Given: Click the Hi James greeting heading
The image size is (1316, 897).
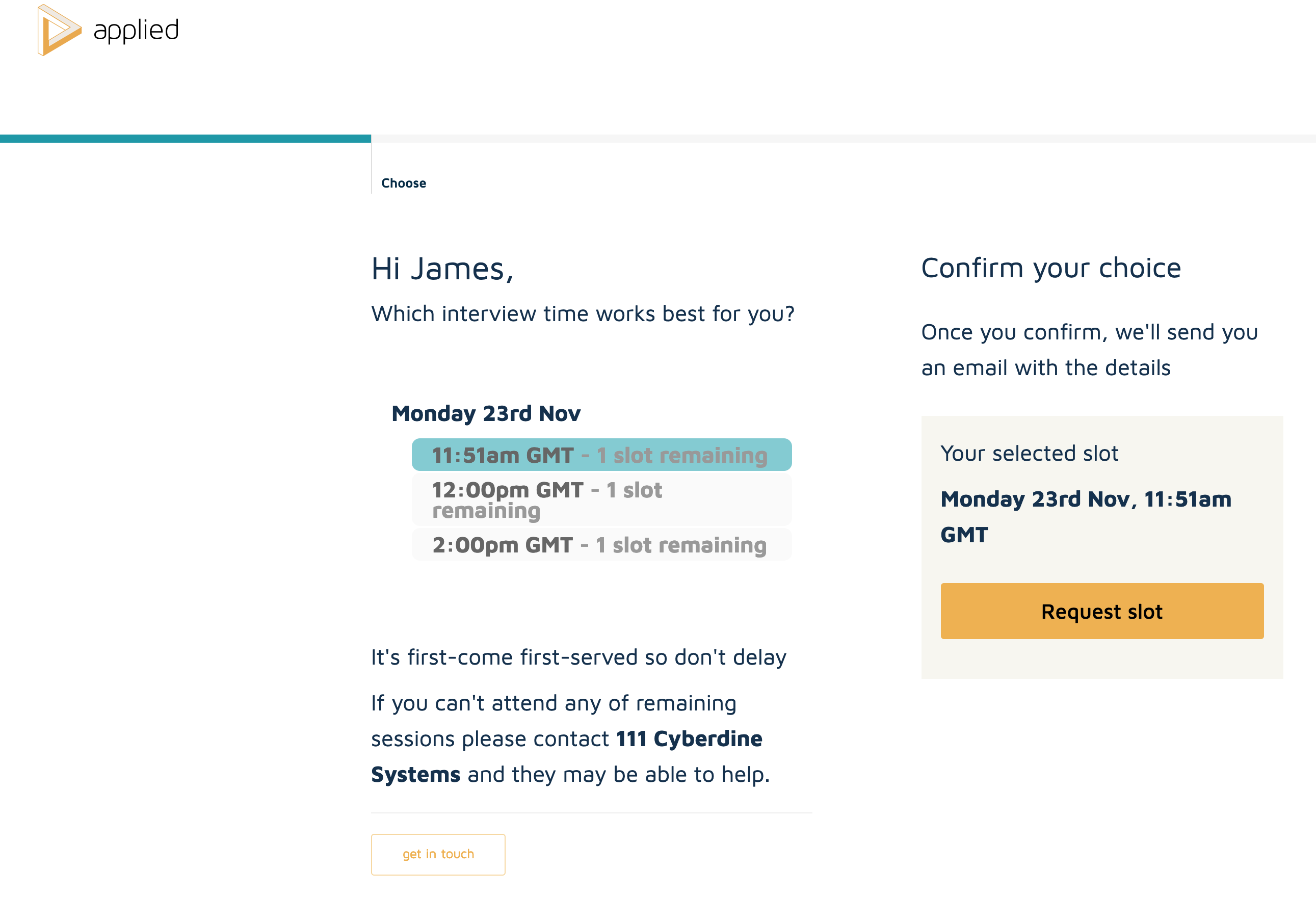Looking at the screenshot, I should [x=442, y=269].
